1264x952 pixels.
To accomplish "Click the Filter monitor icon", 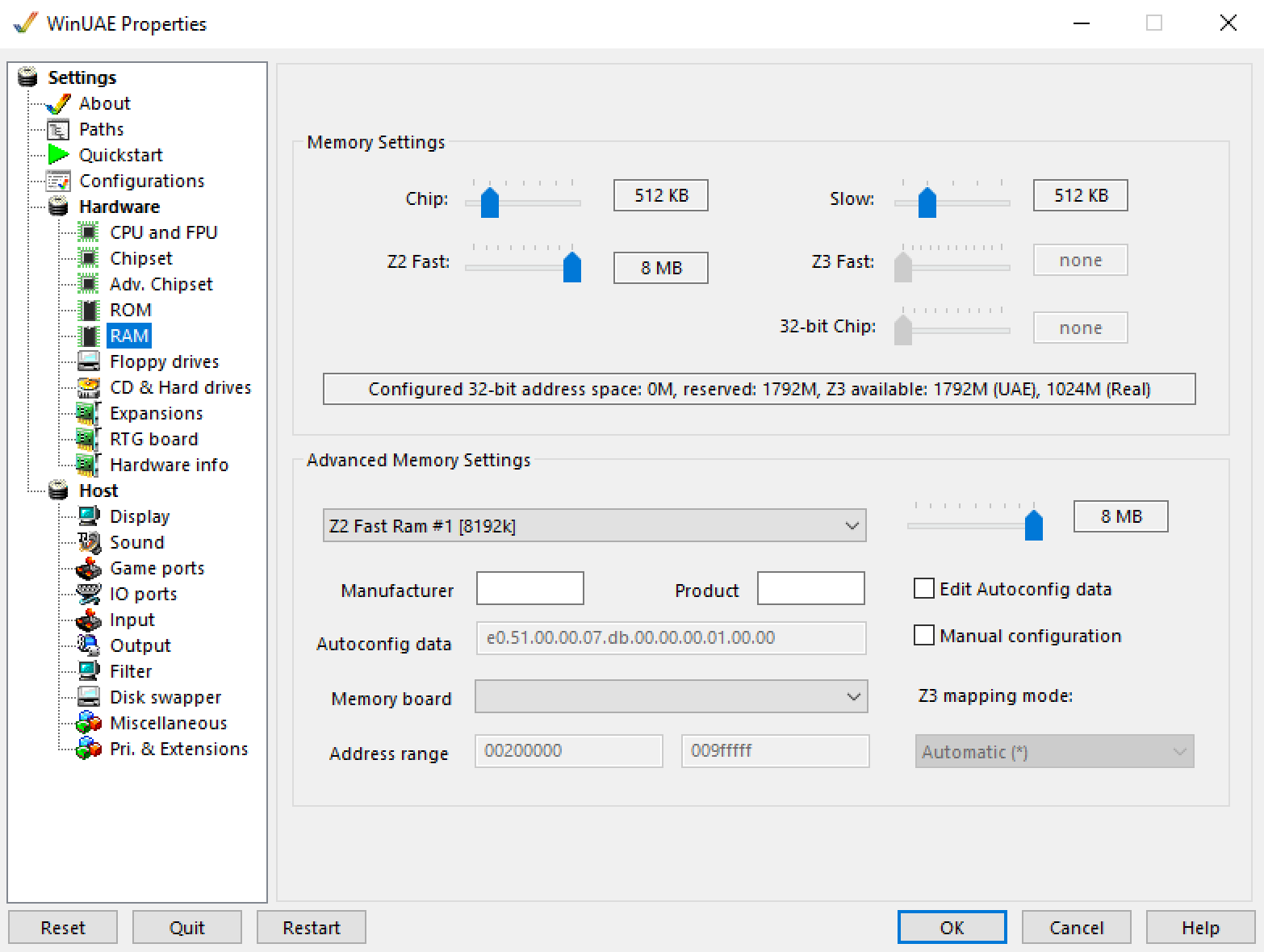I will click(89, 671).
